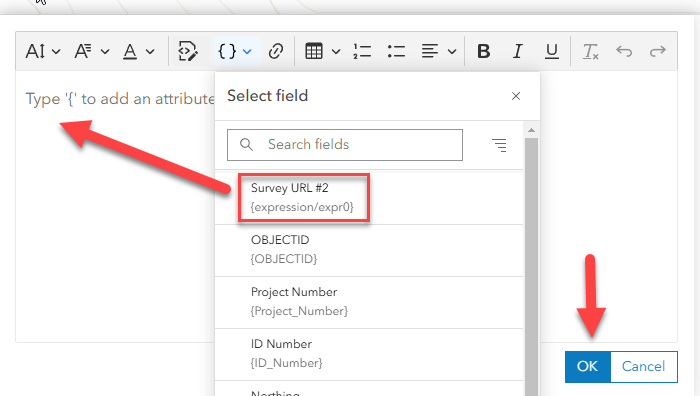Undo the last edit
700x396 pixels.
[x=624, y=51]
